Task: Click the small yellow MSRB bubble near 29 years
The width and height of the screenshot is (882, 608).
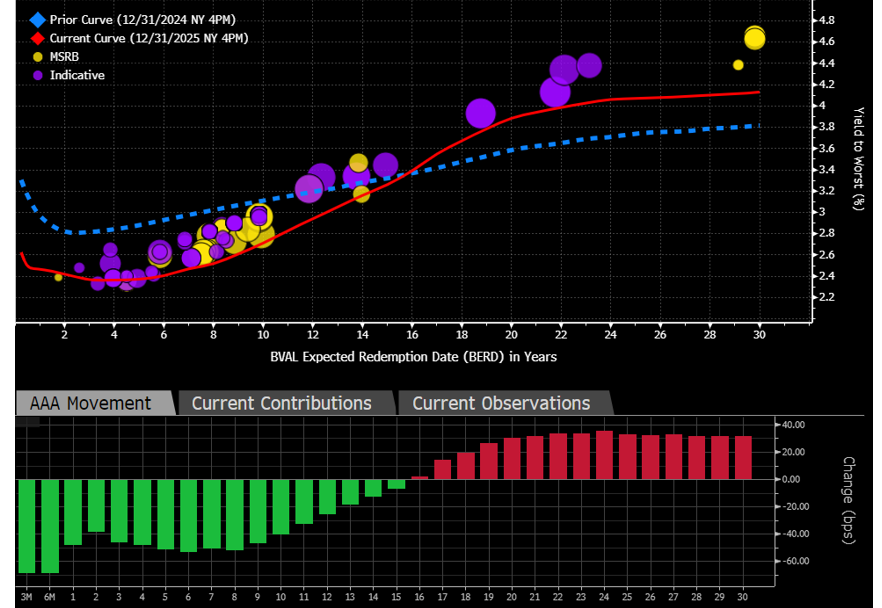Action: 738,65
